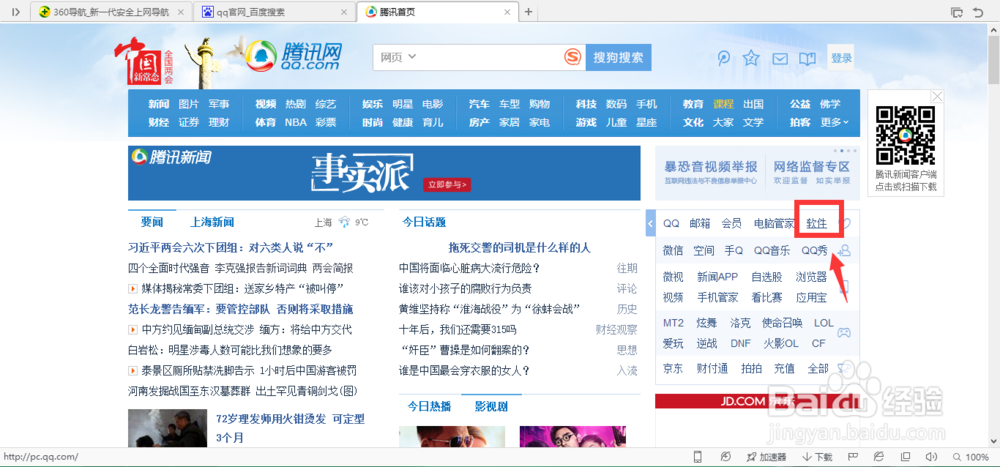The width and height of the screenshot is (1000, 467).
Task: Open the 网络监督专区 banner
Action: (x=811, y=172)
